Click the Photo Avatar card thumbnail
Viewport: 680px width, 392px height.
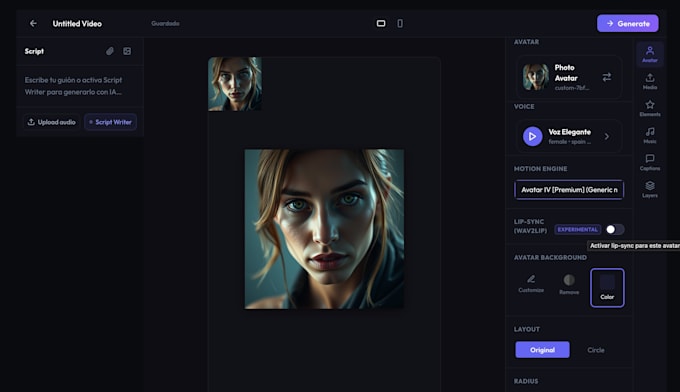coord(536,77)
